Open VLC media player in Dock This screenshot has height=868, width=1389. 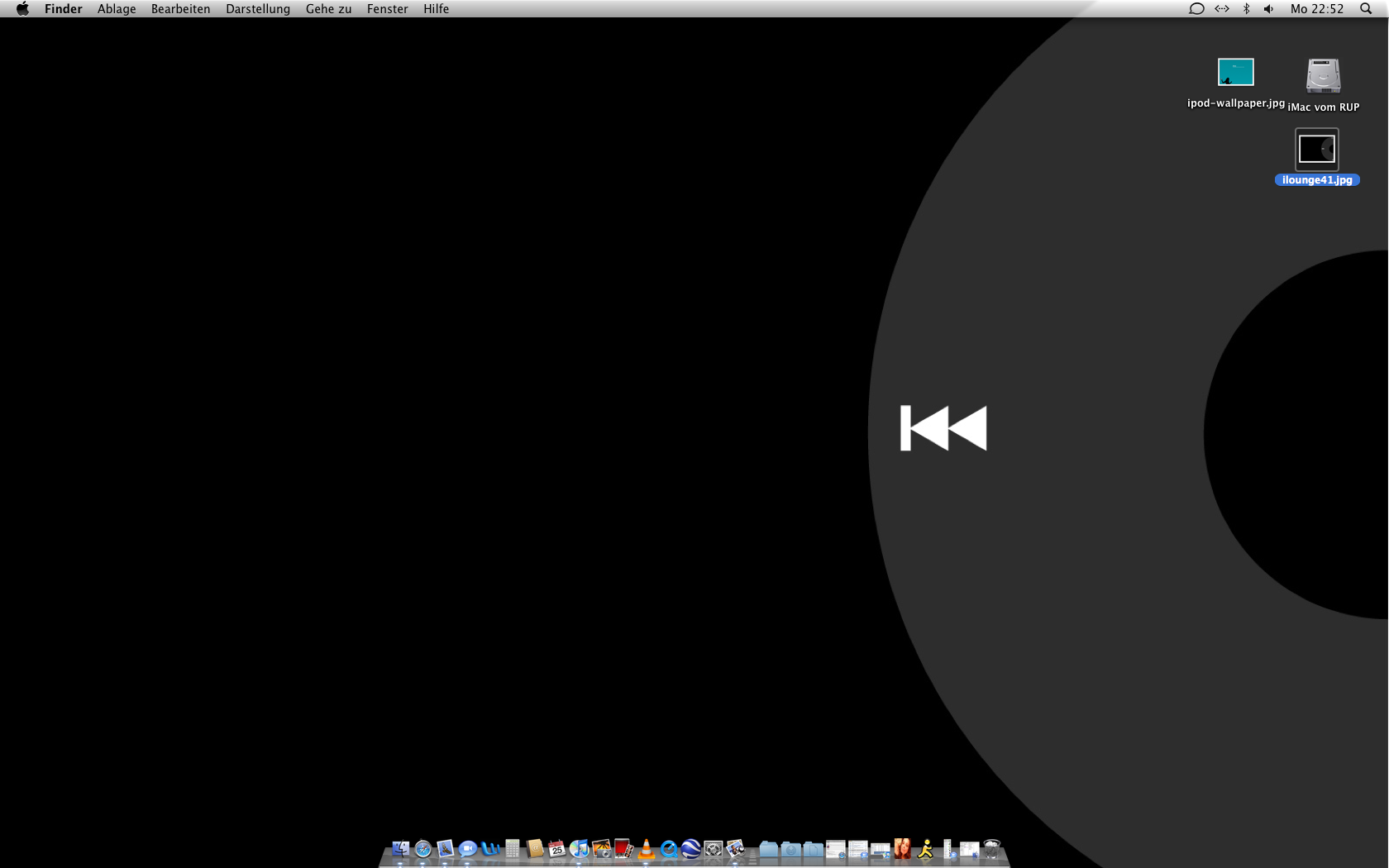(x=647, y=849)
